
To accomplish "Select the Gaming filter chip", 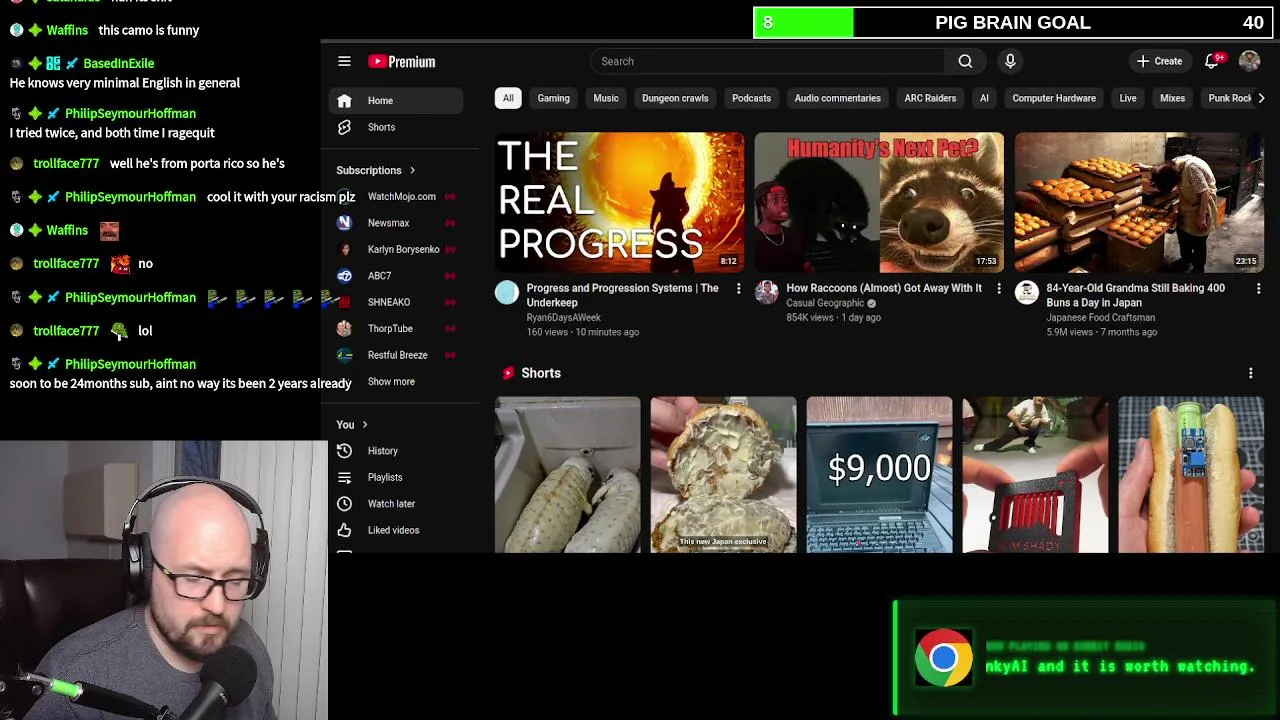I will pos(553,98).
